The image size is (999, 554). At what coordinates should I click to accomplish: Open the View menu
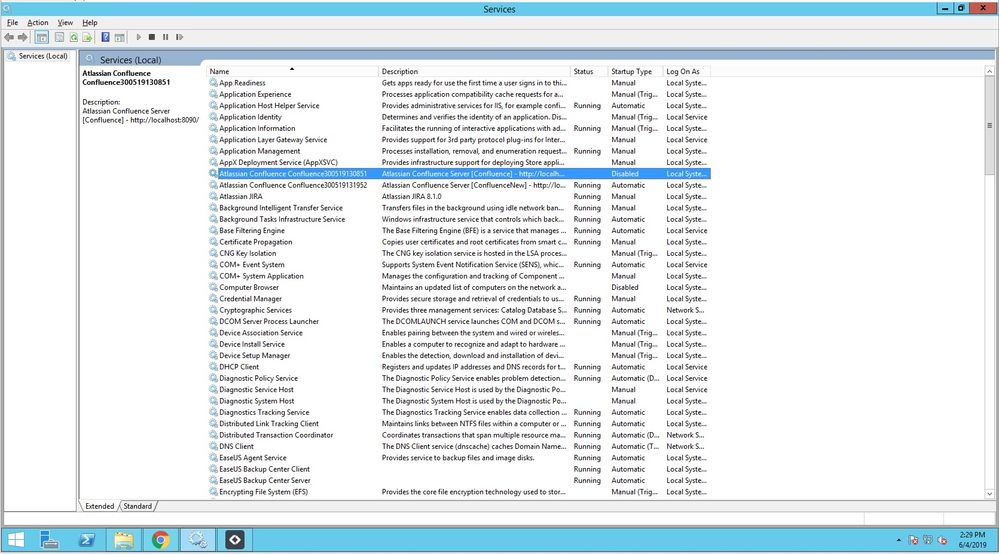click(65, 22)
